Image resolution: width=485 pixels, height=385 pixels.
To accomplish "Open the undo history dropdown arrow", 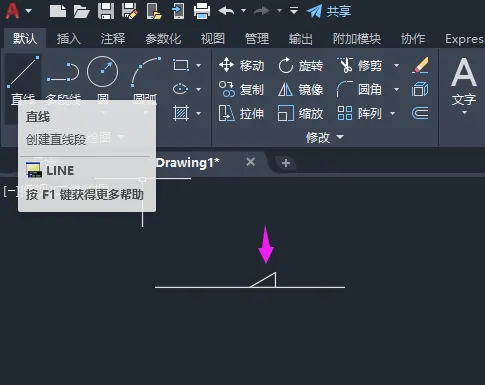I will tap(243, 11).
